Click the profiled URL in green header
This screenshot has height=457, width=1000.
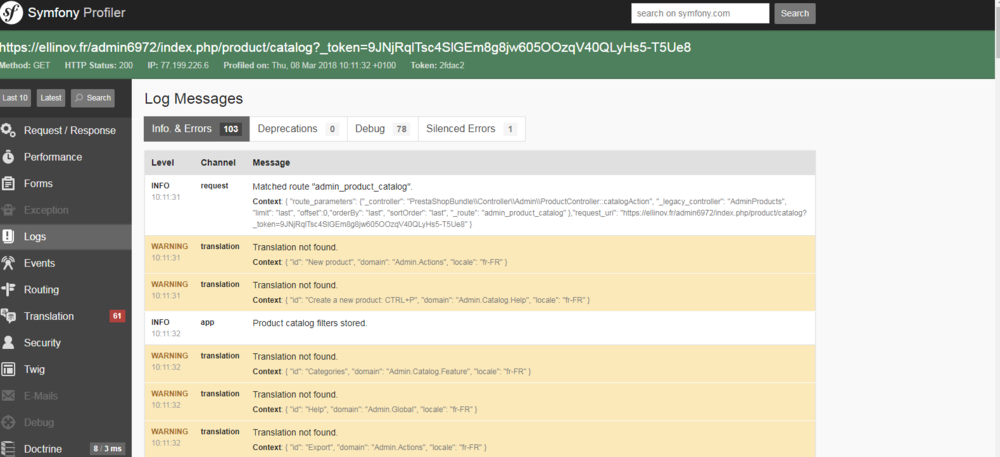point(346,48)
